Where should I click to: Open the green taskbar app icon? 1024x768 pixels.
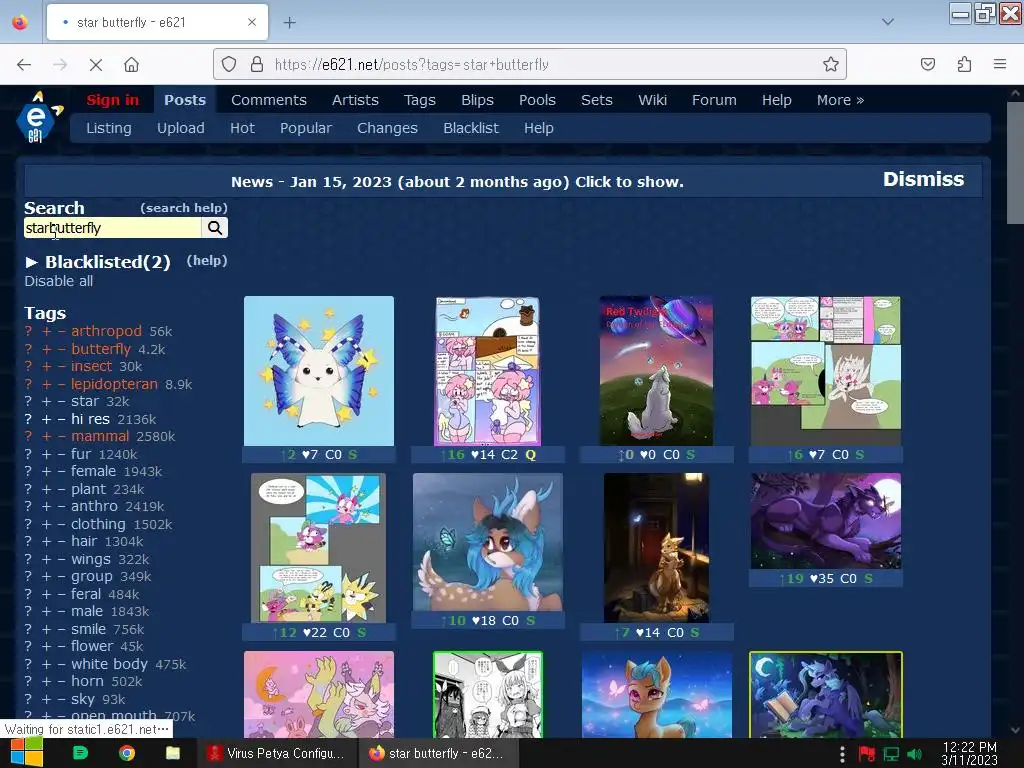coord(80,753)
